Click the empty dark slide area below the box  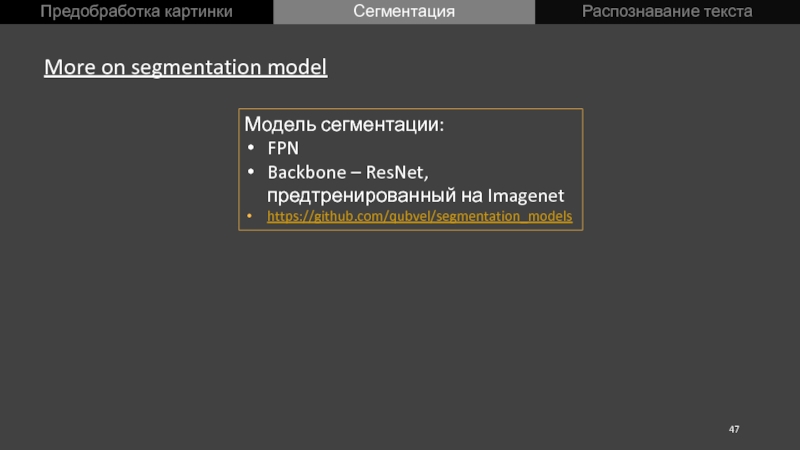400,332
